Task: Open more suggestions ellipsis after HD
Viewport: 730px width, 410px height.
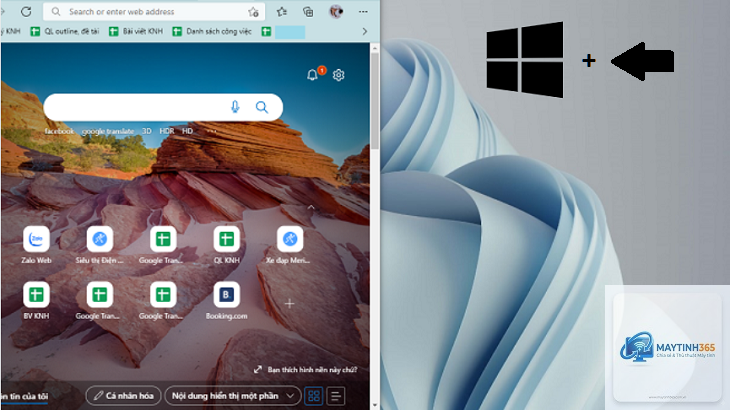Action: 212,131
